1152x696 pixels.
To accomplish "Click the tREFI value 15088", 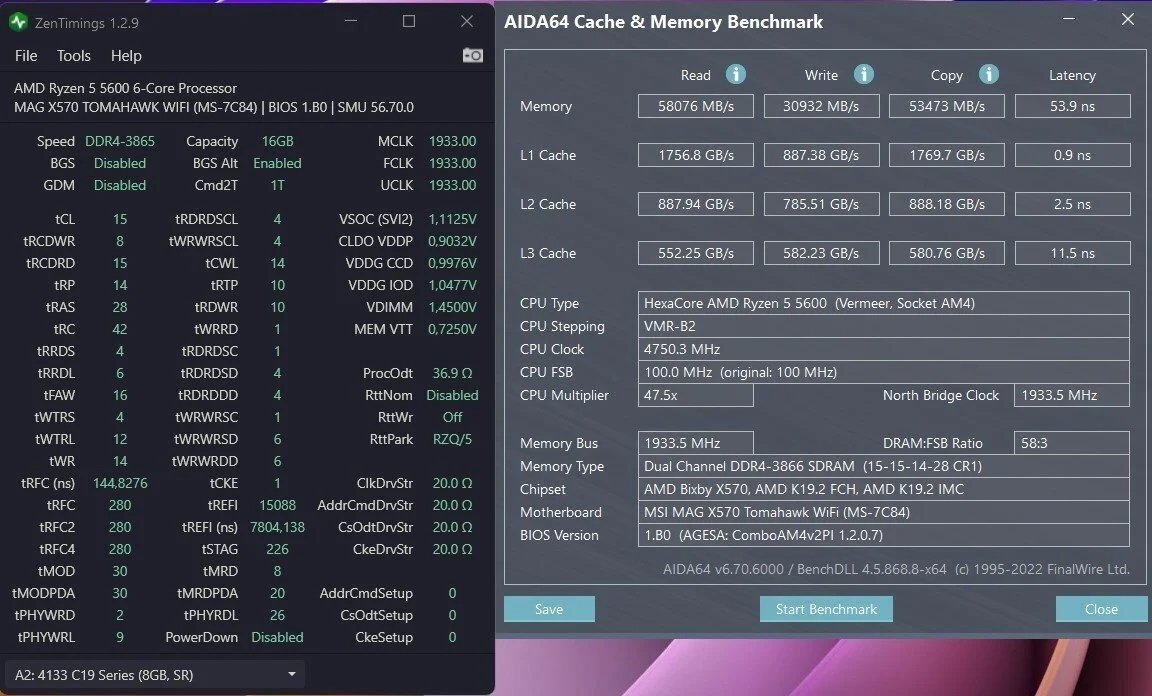I will click(277, 506).
